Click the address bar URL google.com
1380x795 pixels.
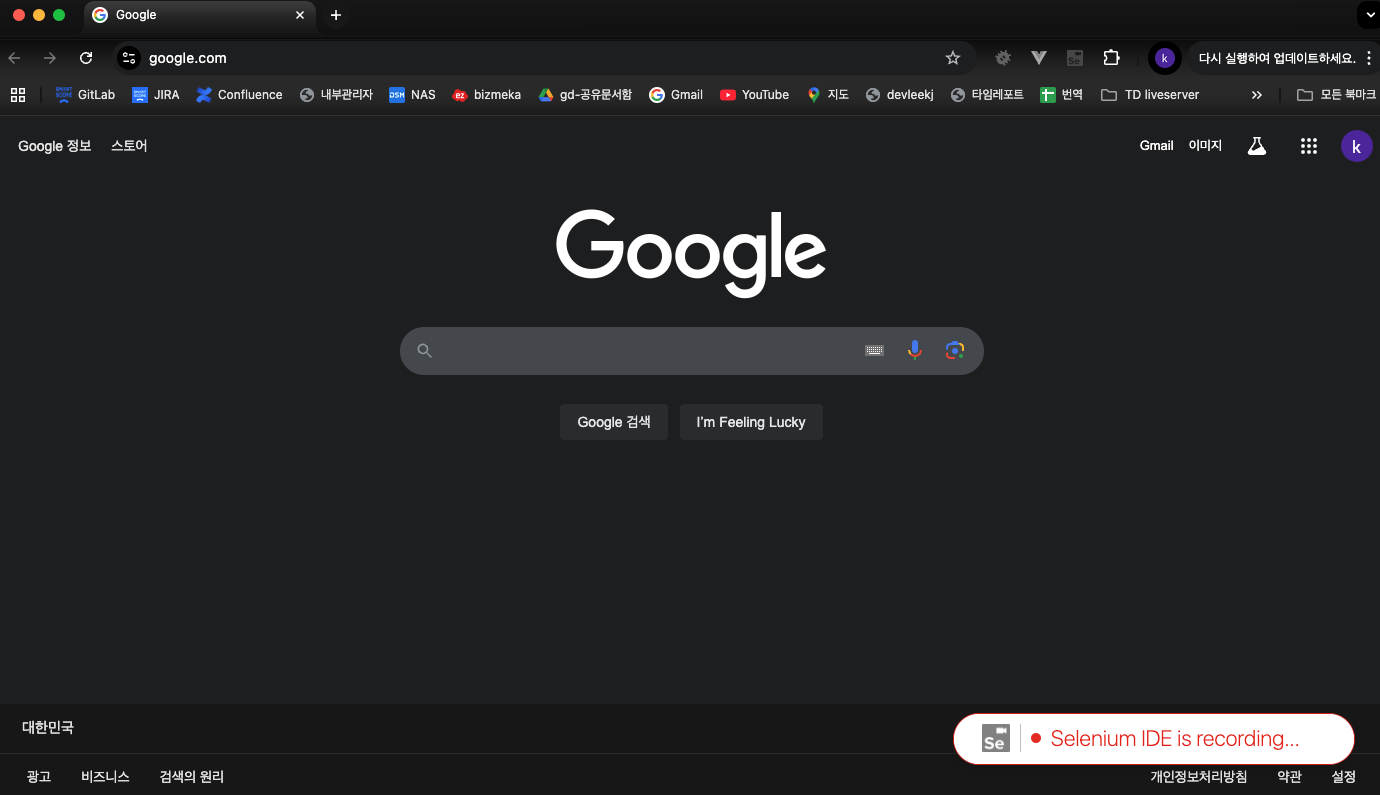coord(188,58)
